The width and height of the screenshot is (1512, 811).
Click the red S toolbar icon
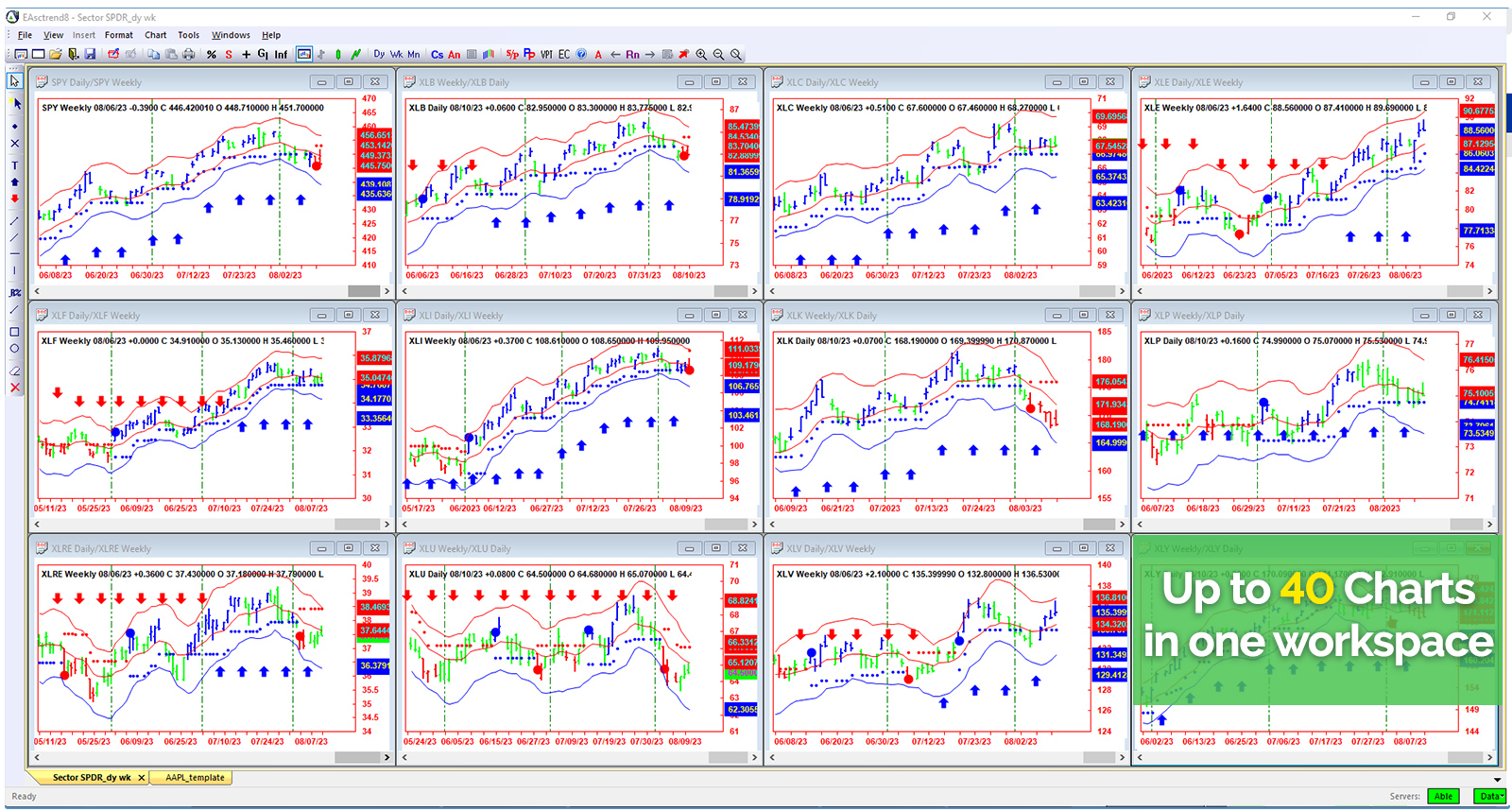229,54
